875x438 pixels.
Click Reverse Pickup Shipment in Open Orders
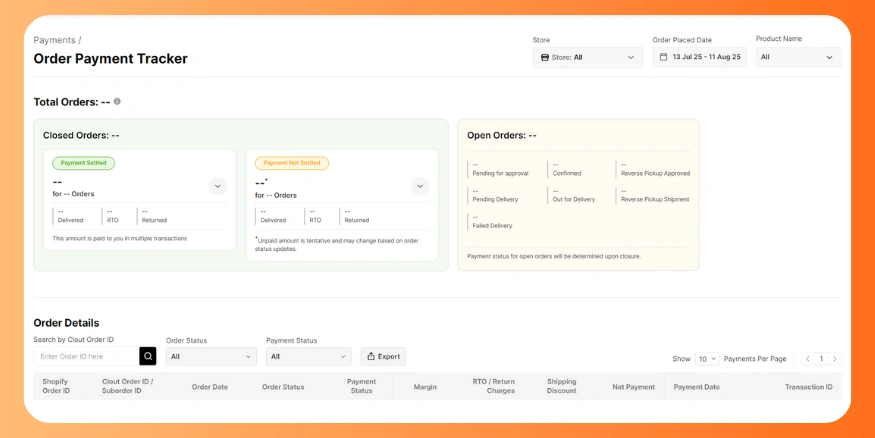[655, 199]
